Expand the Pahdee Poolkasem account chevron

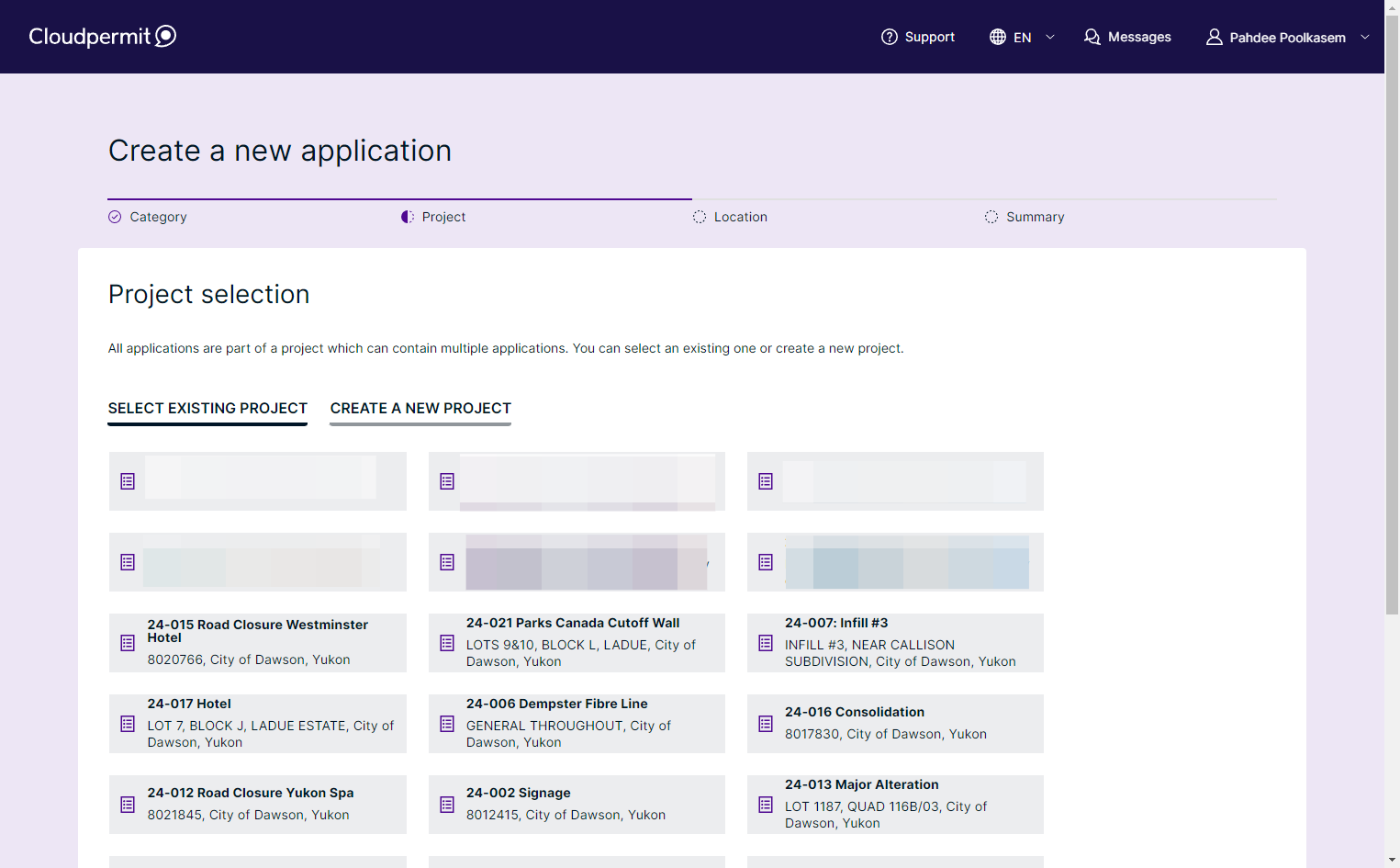pos(1365,37)
